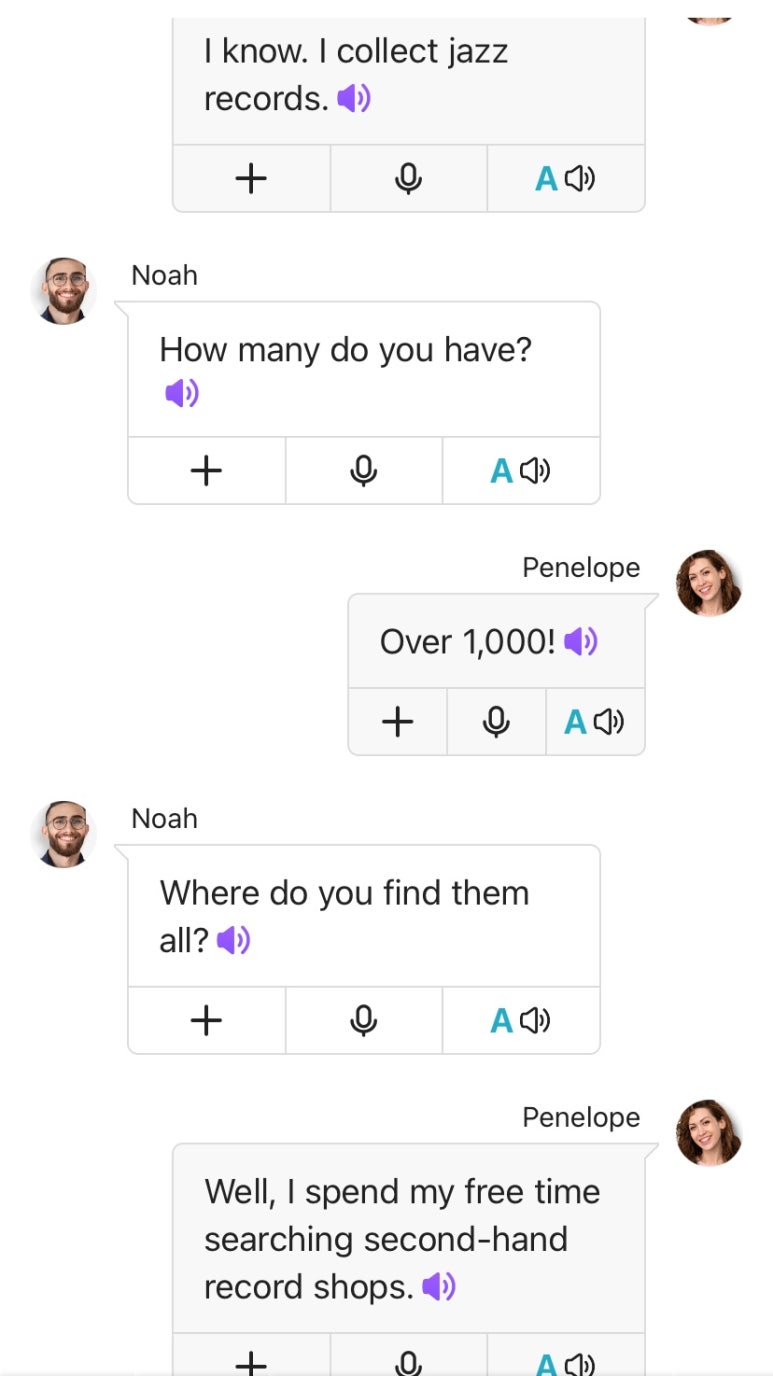Play audio for "I collect jazz records"

(353, 99)
